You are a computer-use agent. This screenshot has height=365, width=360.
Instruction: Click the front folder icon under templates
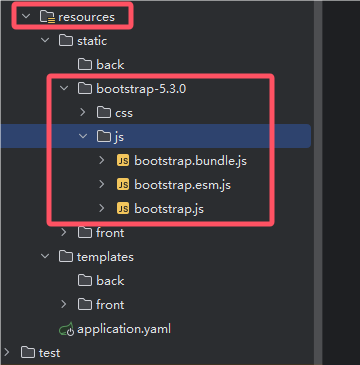click(x=85, y=305)
